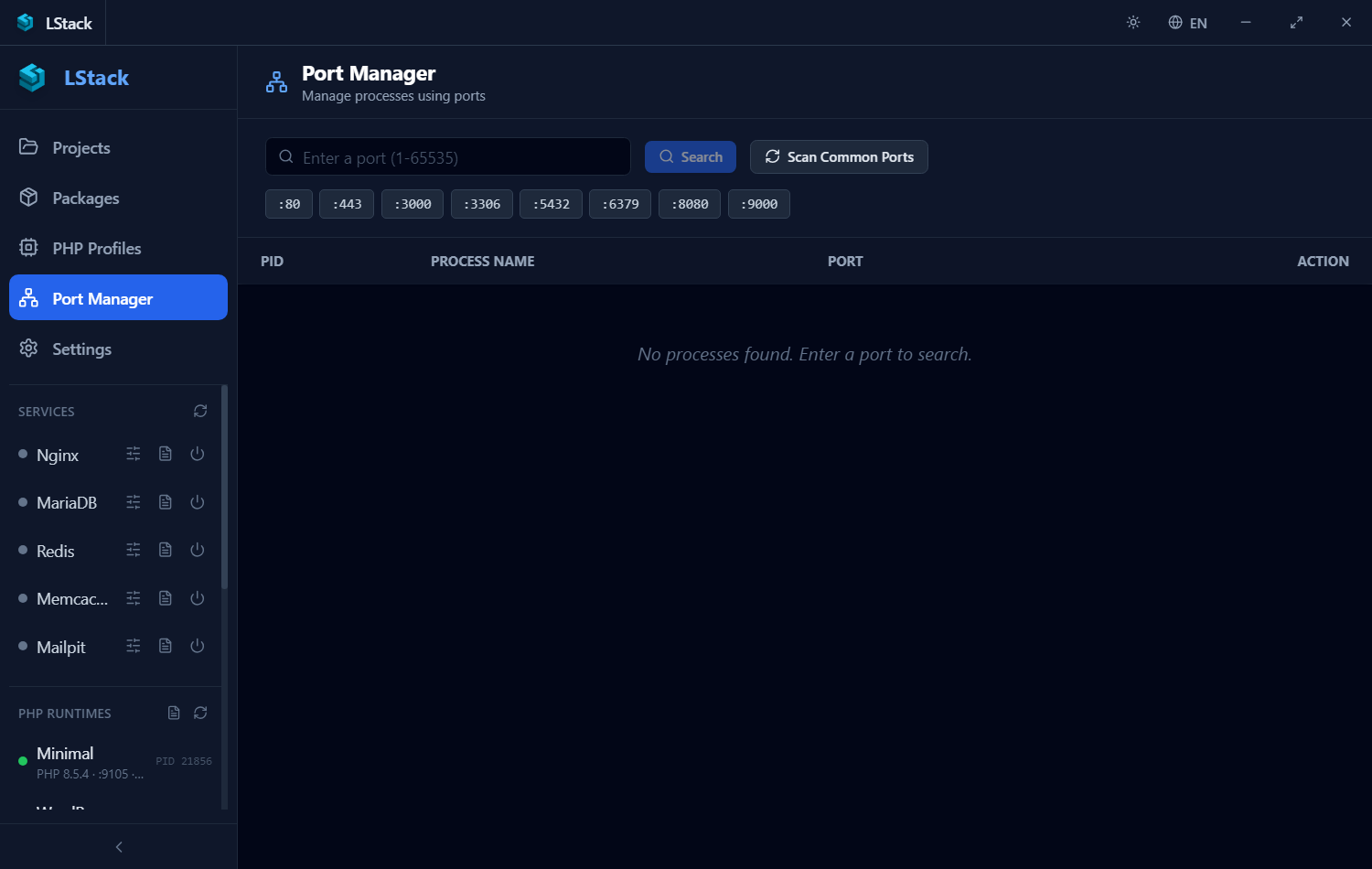The height and width of the screenshot is (869, 1372).
Task: Pick the :80 port chip
Action: [289, 204]
